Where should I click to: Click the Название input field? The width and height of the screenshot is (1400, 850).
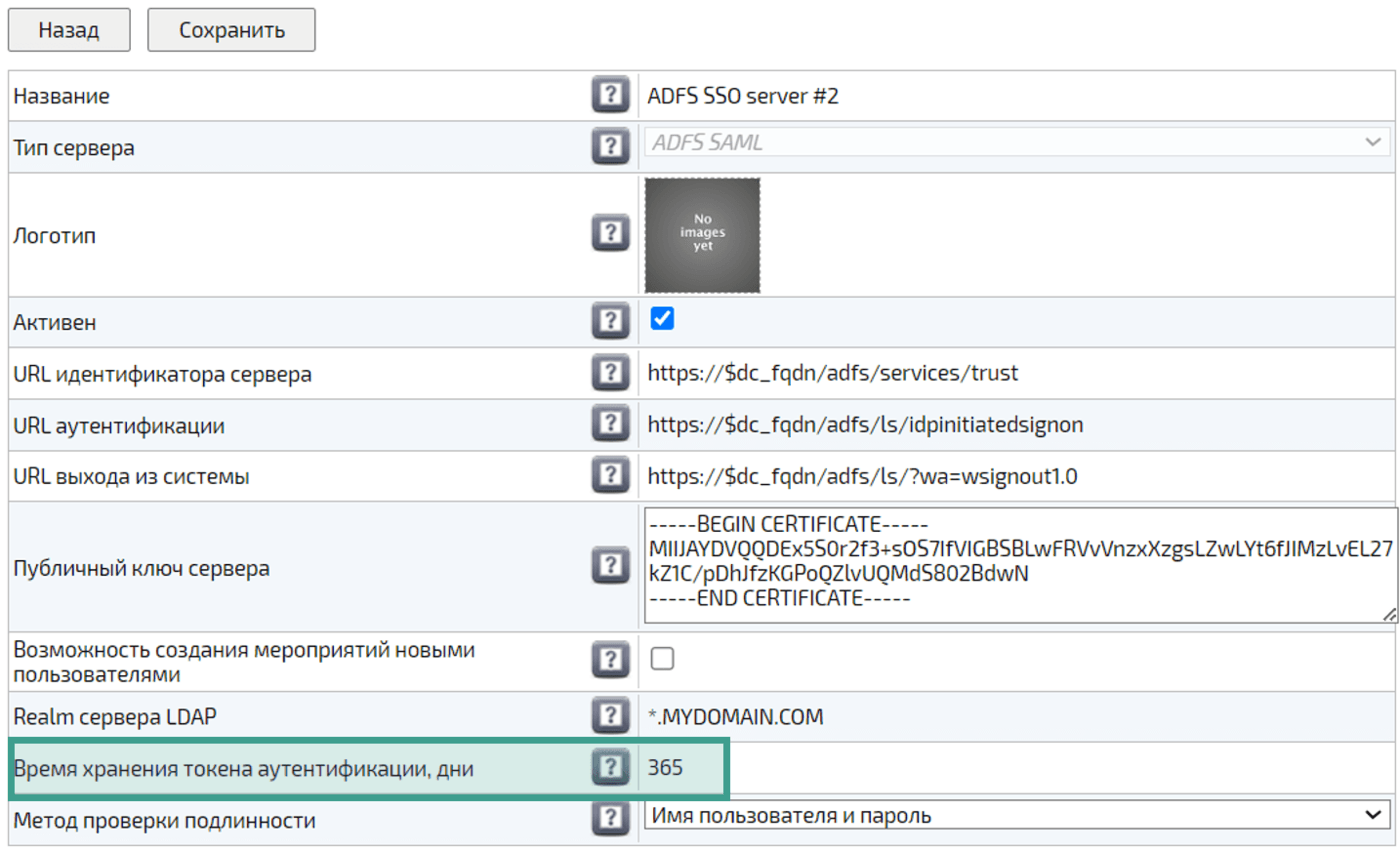pos(1017,96)
